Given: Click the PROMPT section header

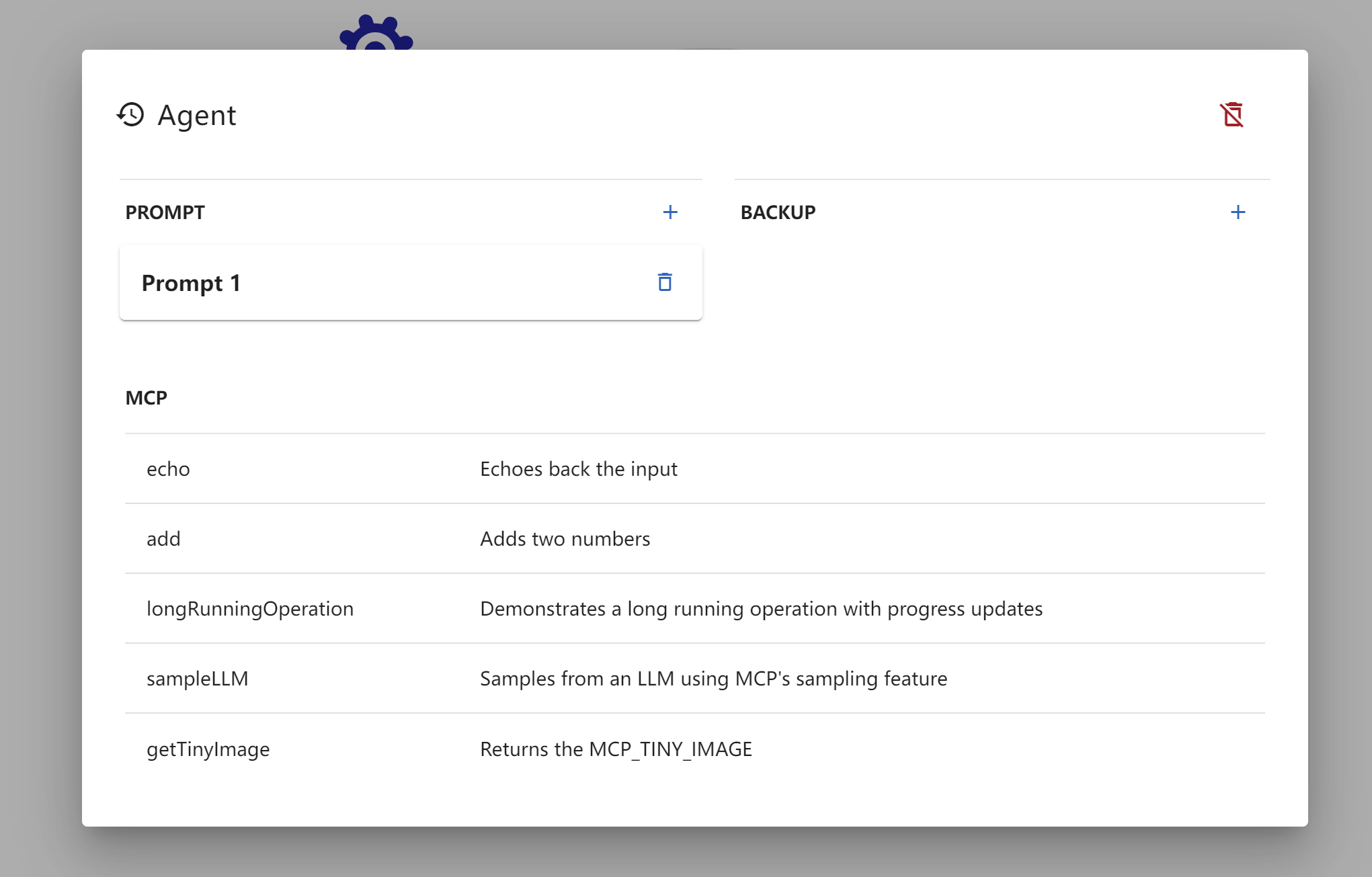Looking at the screenshot, I should pyautogui.click(x=165, y=212).
